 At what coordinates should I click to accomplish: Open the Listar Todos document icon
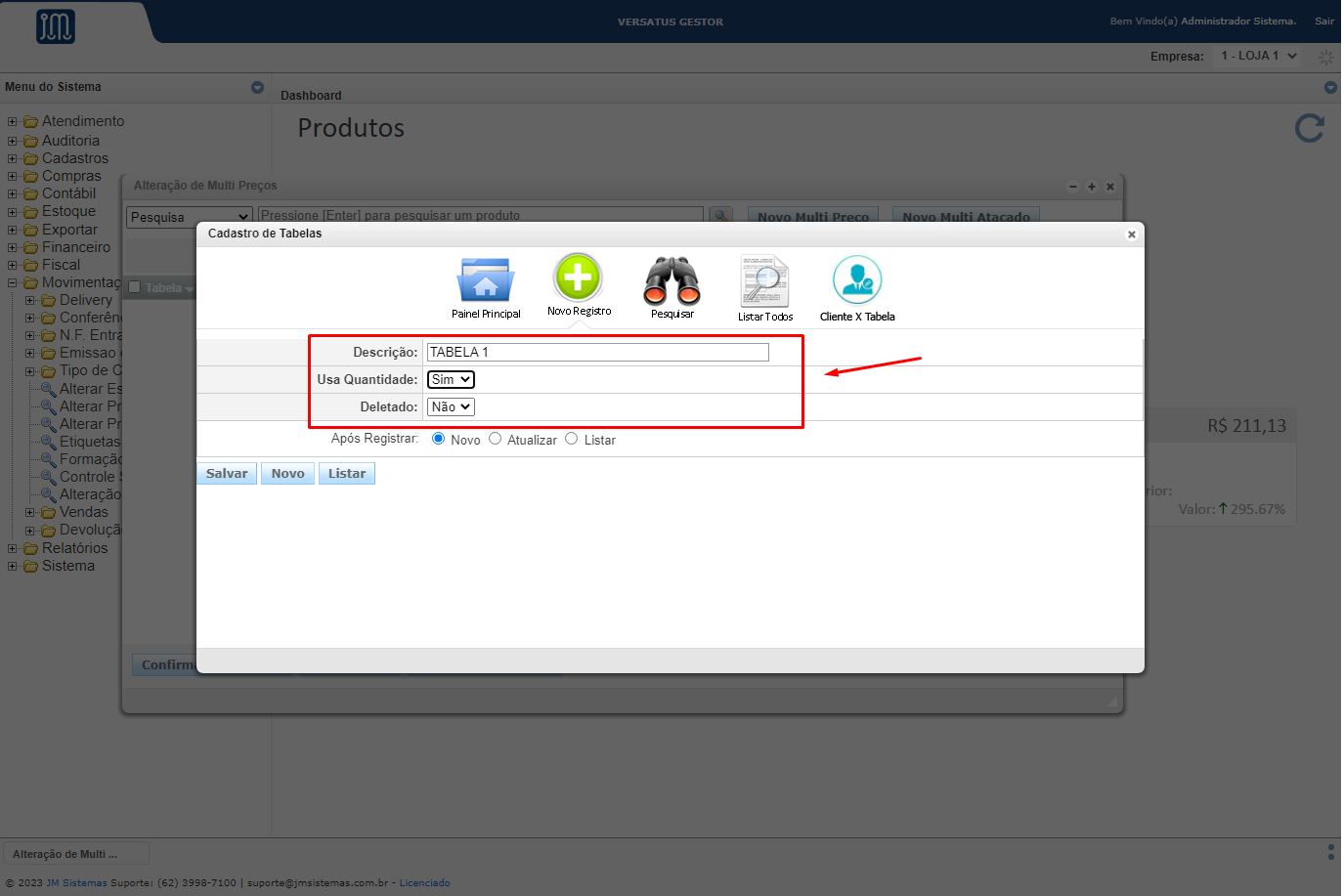(764, 281)
